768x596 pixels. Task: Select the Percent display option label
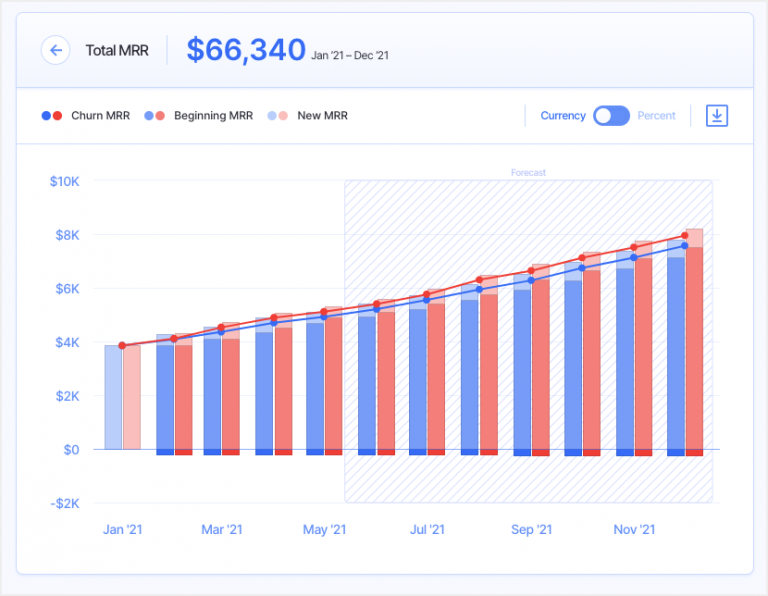click(656, 116)
